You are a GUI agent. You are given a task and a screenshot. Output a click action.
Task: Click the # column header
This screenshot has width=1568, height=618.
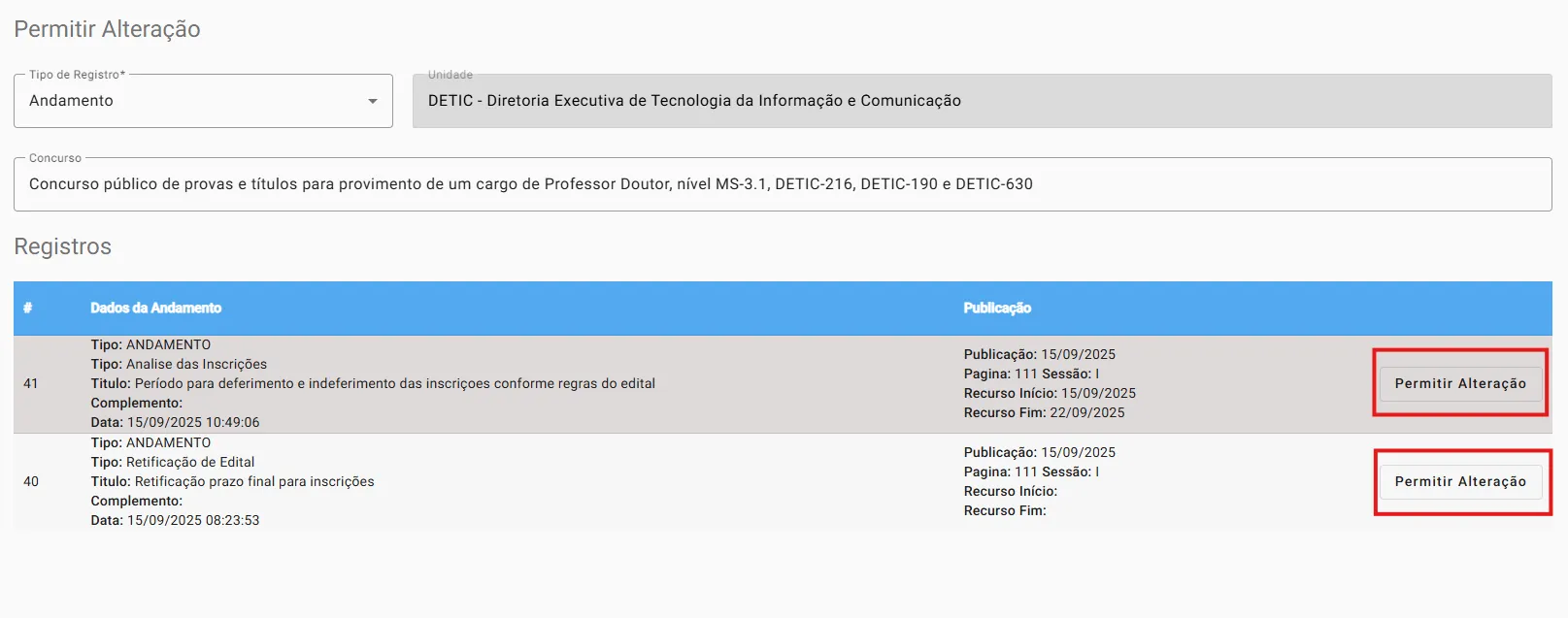[x=28, y=309]
